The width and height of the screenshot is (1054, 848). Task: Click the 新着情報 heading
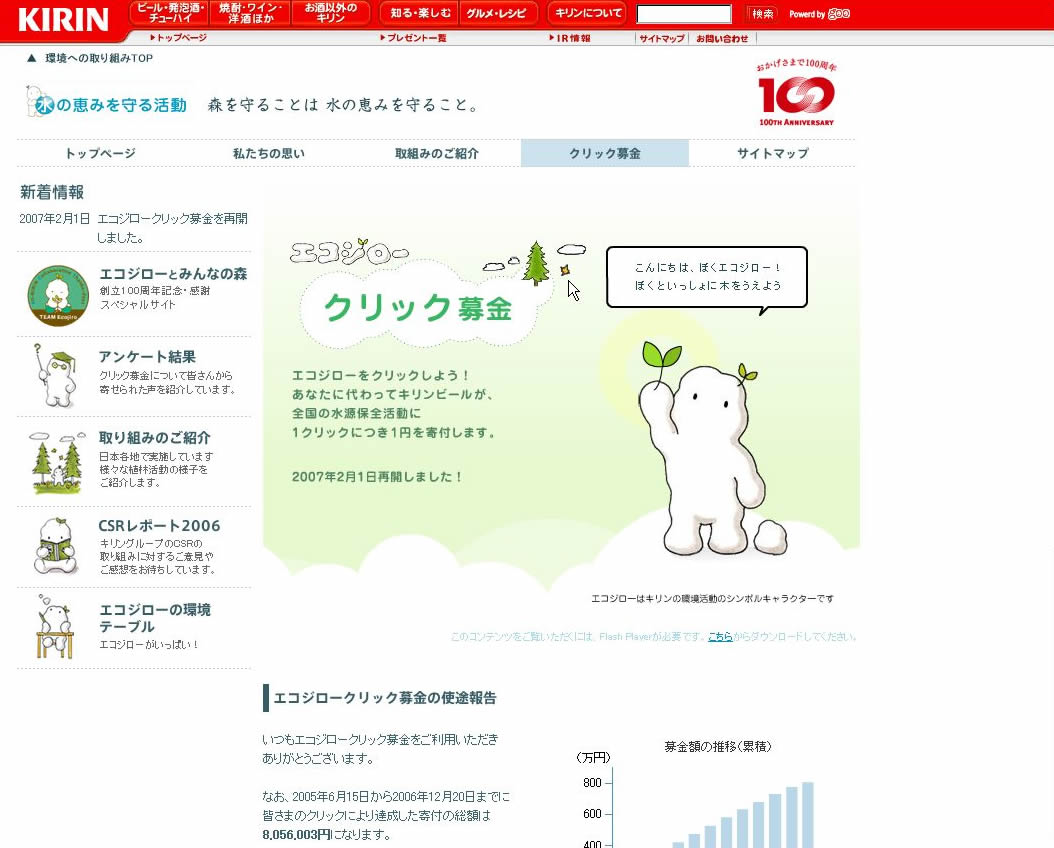tap(52, 192)
